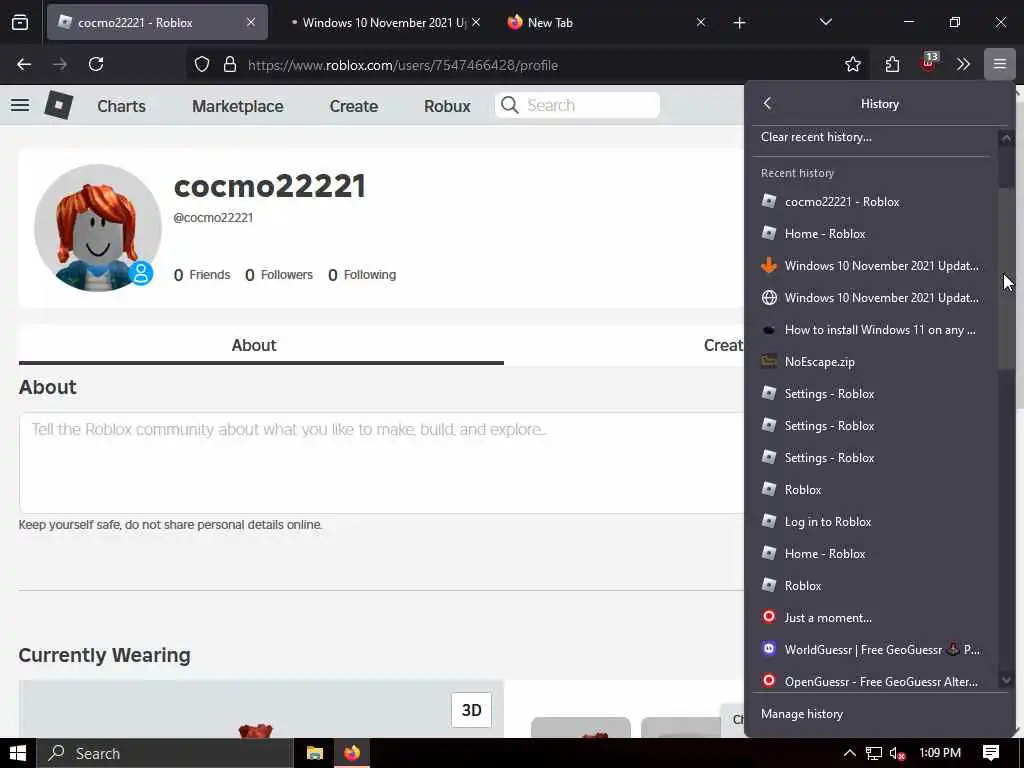Screen dimensions: 1024x768
Task: Click the History panel scrollbar up arrow
Action: pyautogui.click(x=1006, y=138)
